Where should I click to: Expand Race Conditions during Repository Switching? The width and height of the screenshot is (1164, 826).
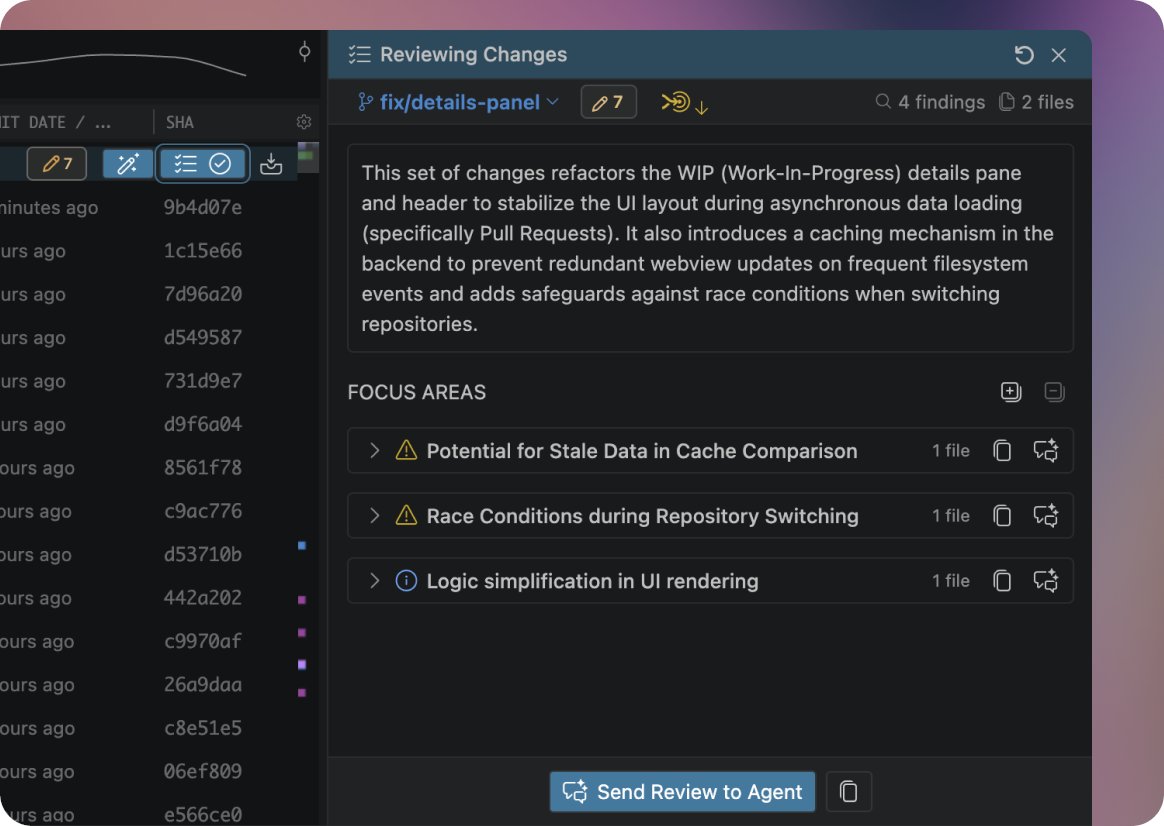(374, 516)
